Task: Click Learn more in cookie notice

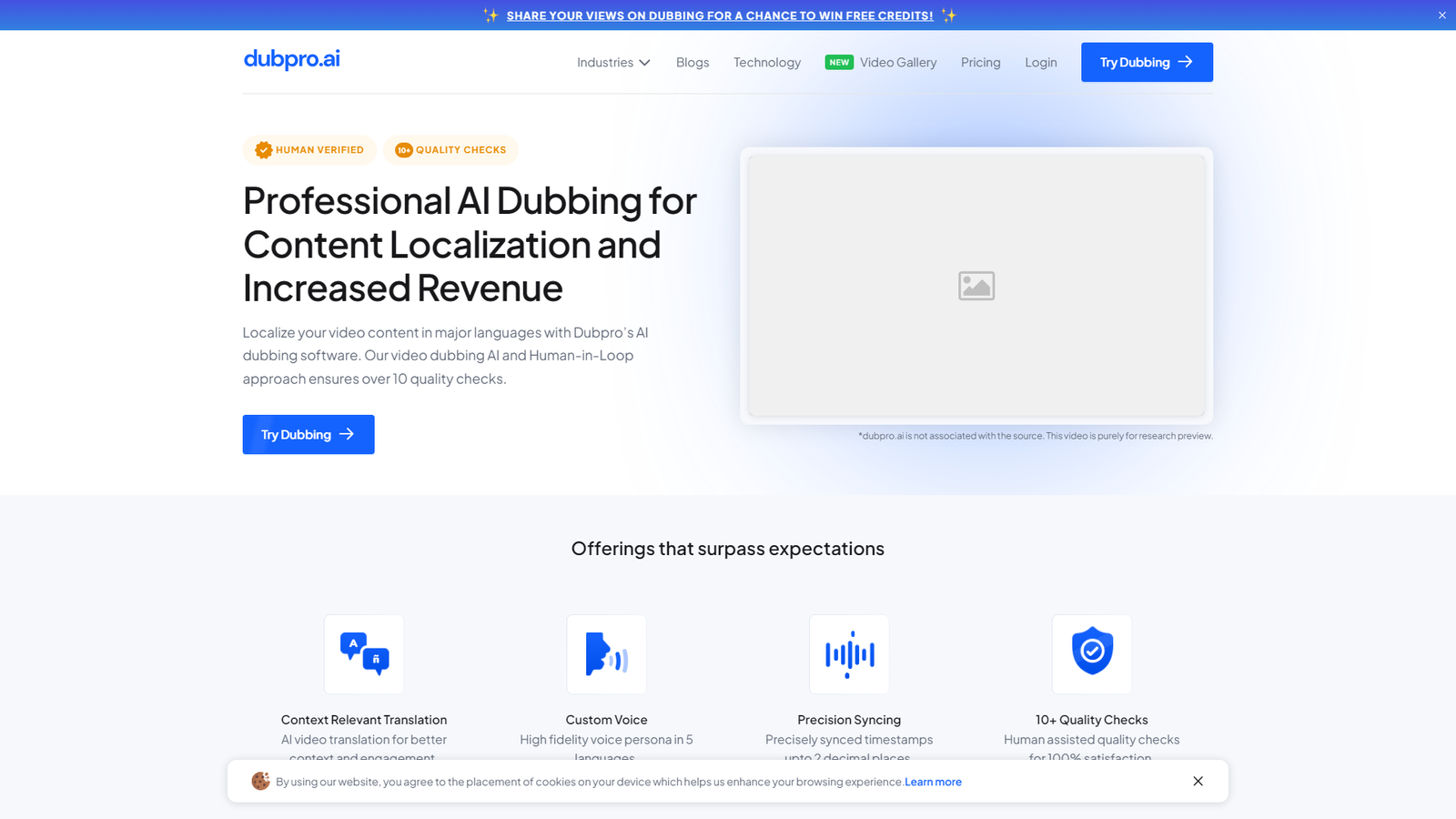Action: coord(933,782)
